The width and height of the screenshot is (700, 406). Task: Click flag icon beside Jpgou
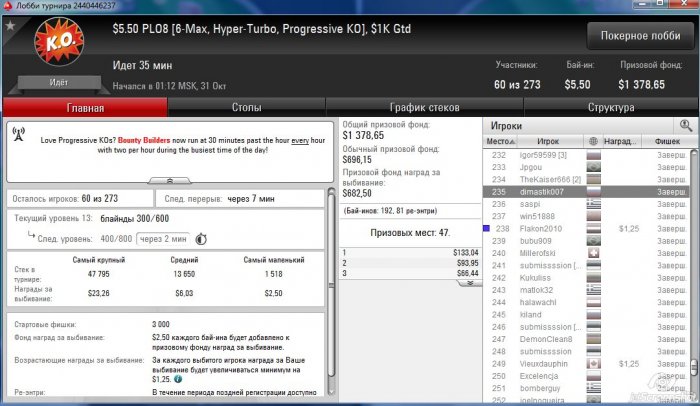(x=593, y=167)
